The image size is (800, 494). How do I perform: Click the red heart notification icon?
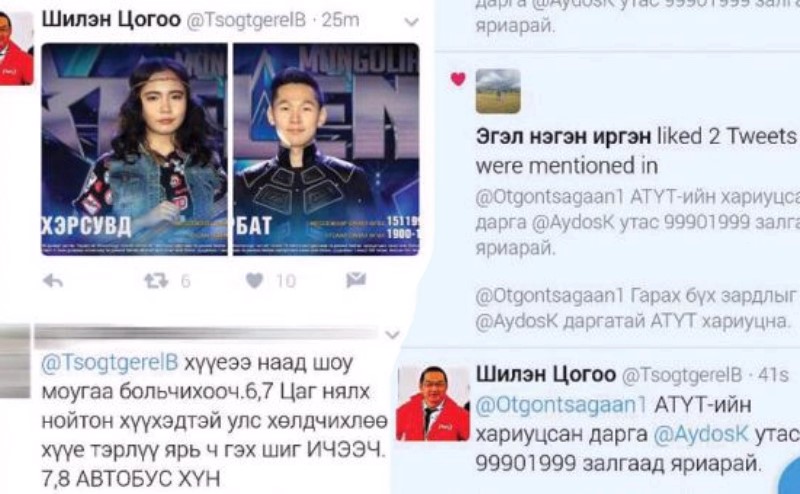coord(458,79)
